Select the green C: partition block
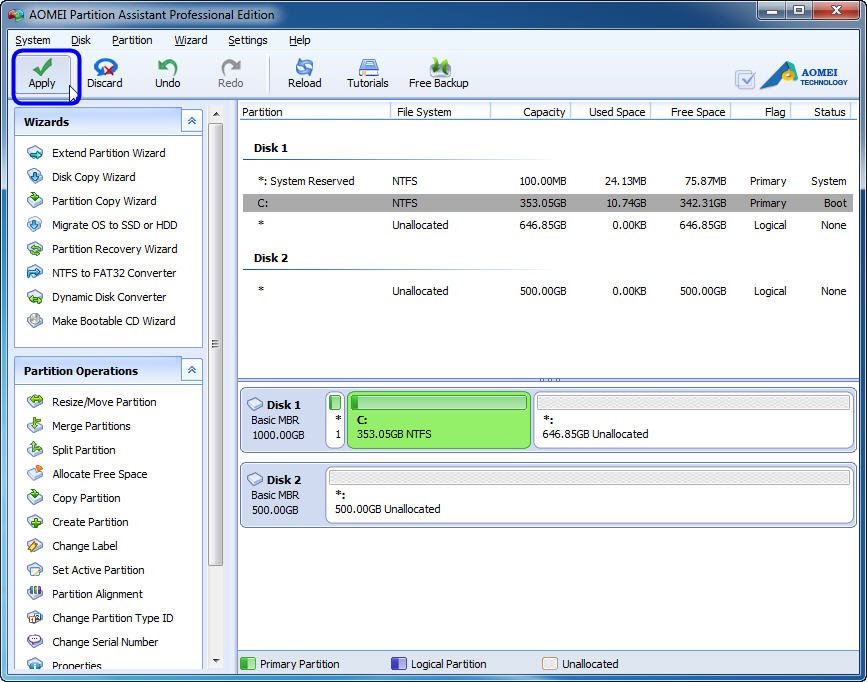Image resolution: width=867 pixels, height=682 pixels. pyautogui.click(x=439, y=421)
